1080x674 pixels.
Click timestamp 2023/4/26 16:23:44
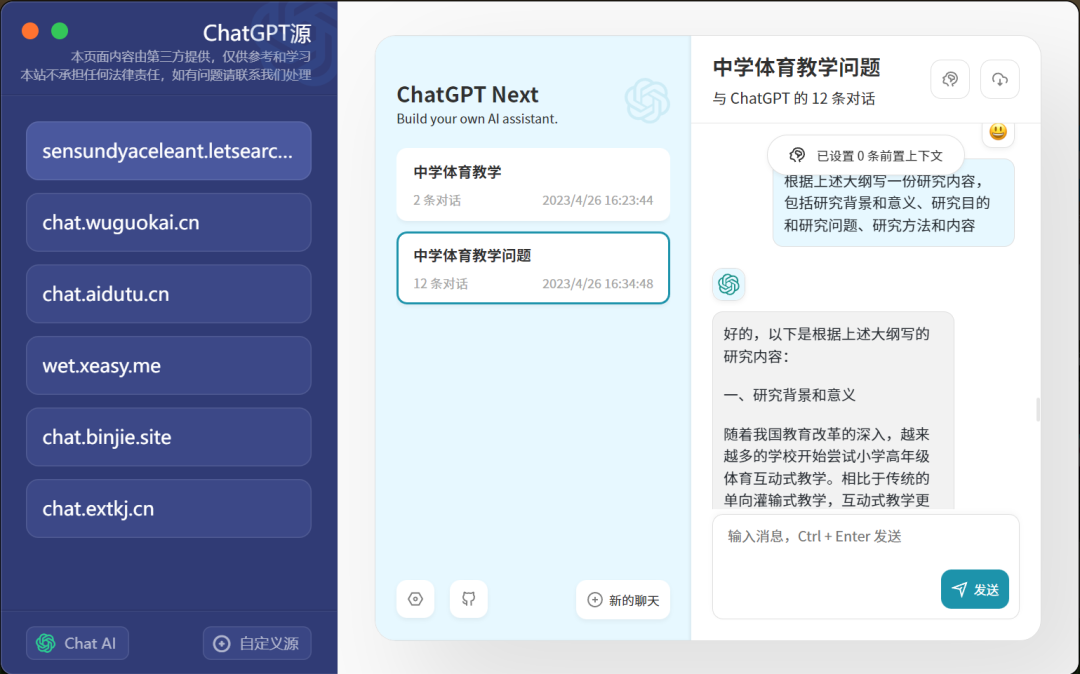pyautogui.click(x=597, y=200)
